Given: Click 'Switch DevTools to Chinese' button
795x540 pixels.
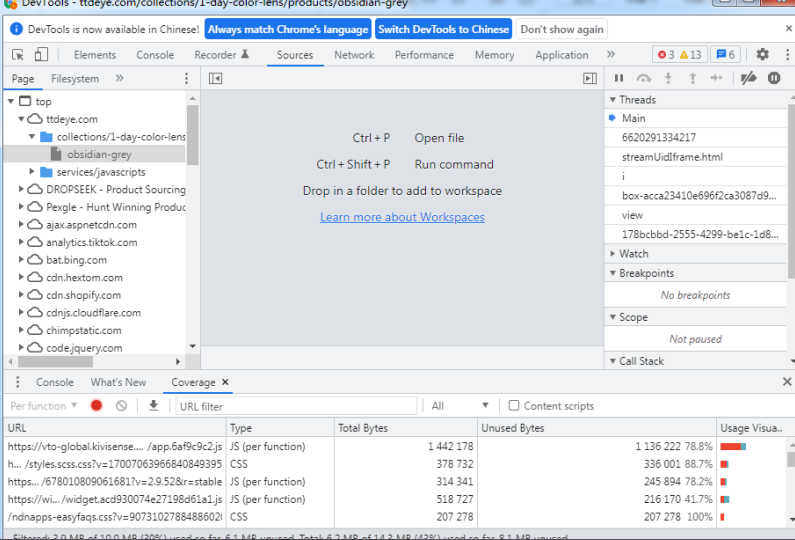Looking at the screenshot, I should pyautogui.click(x=444, y=30).
